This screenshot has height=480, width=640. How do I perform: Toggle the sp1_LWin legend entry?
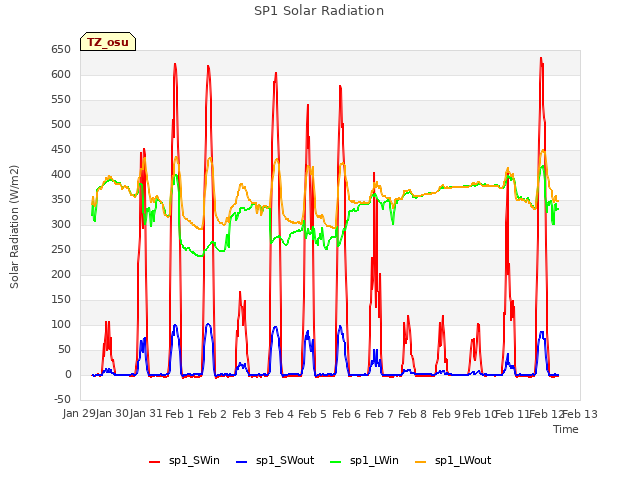(364, 460)
